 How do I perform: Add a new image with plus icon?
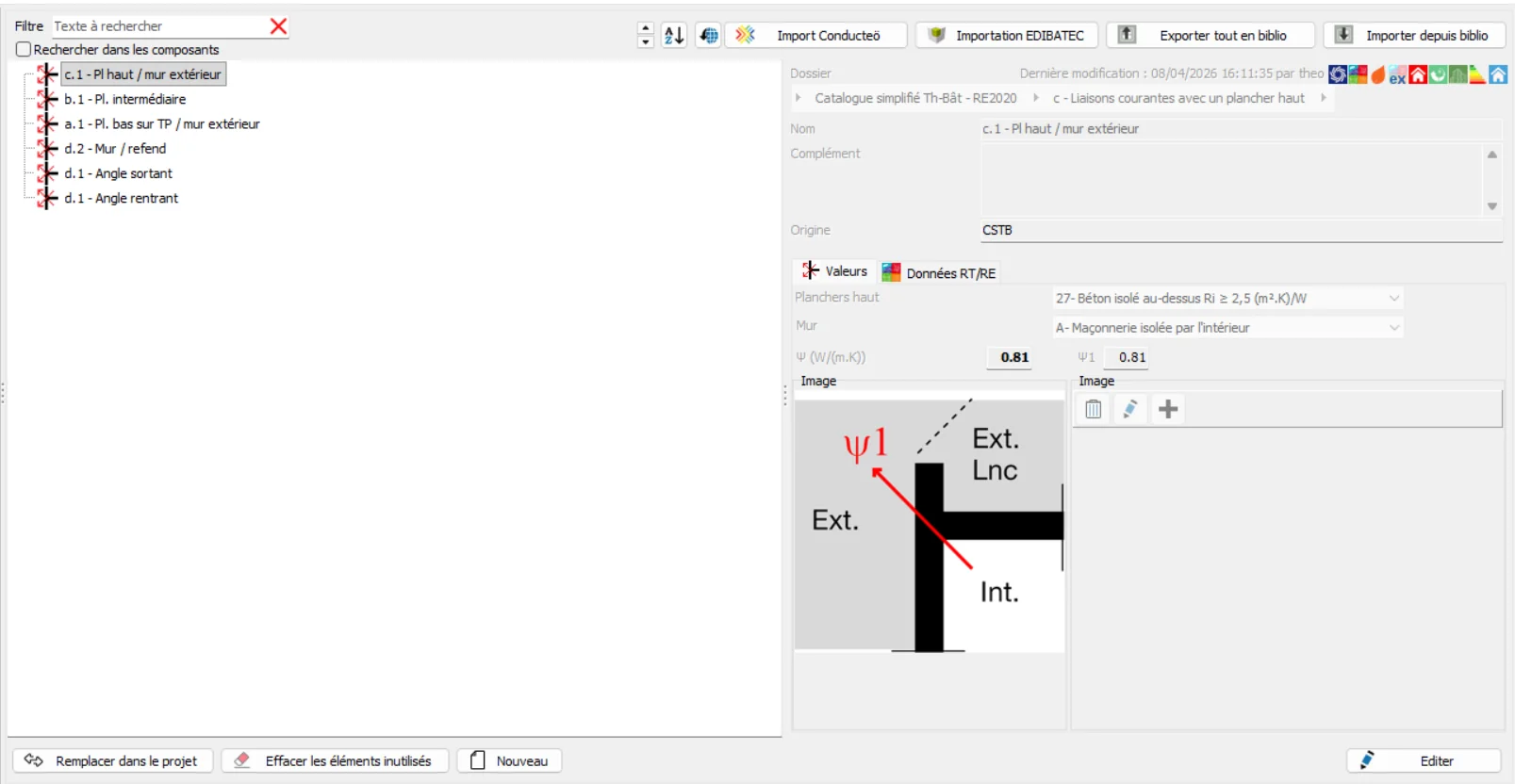point(1168,409)
